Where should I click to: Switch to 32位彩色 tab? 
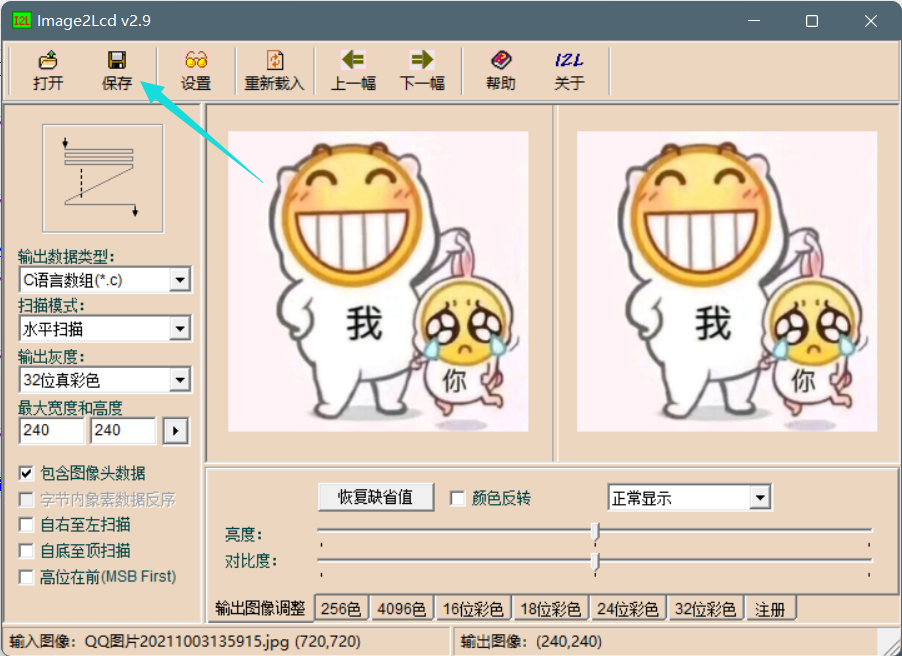click(x=705, y=609)
